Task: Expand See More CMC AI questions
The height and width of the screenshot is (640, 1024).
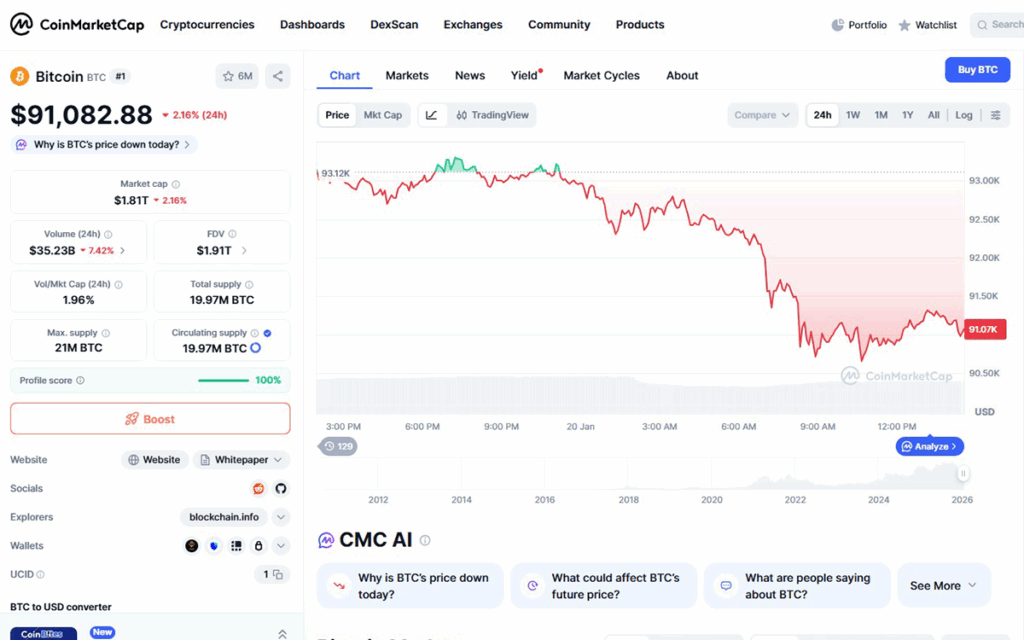Action: tap(944, 586)
